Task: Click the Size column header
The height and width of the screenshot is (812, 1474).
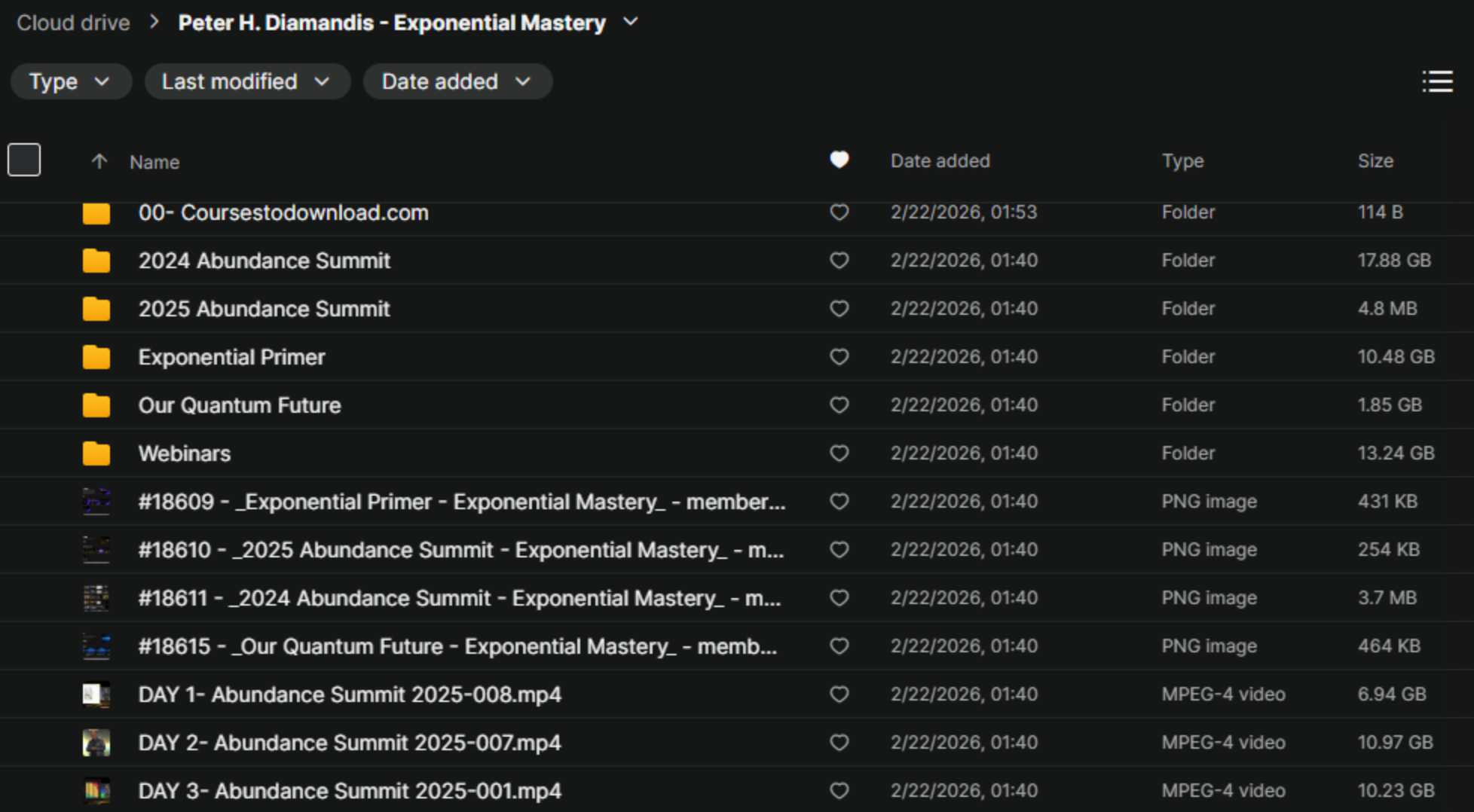Action: [1376, 160]
